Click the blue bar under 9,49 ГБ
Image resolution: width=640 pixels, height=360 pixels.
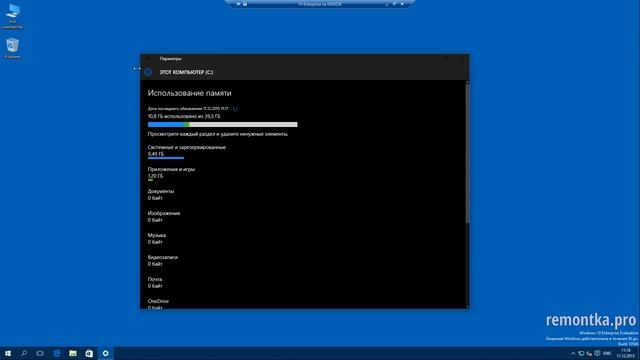[166, 158]
